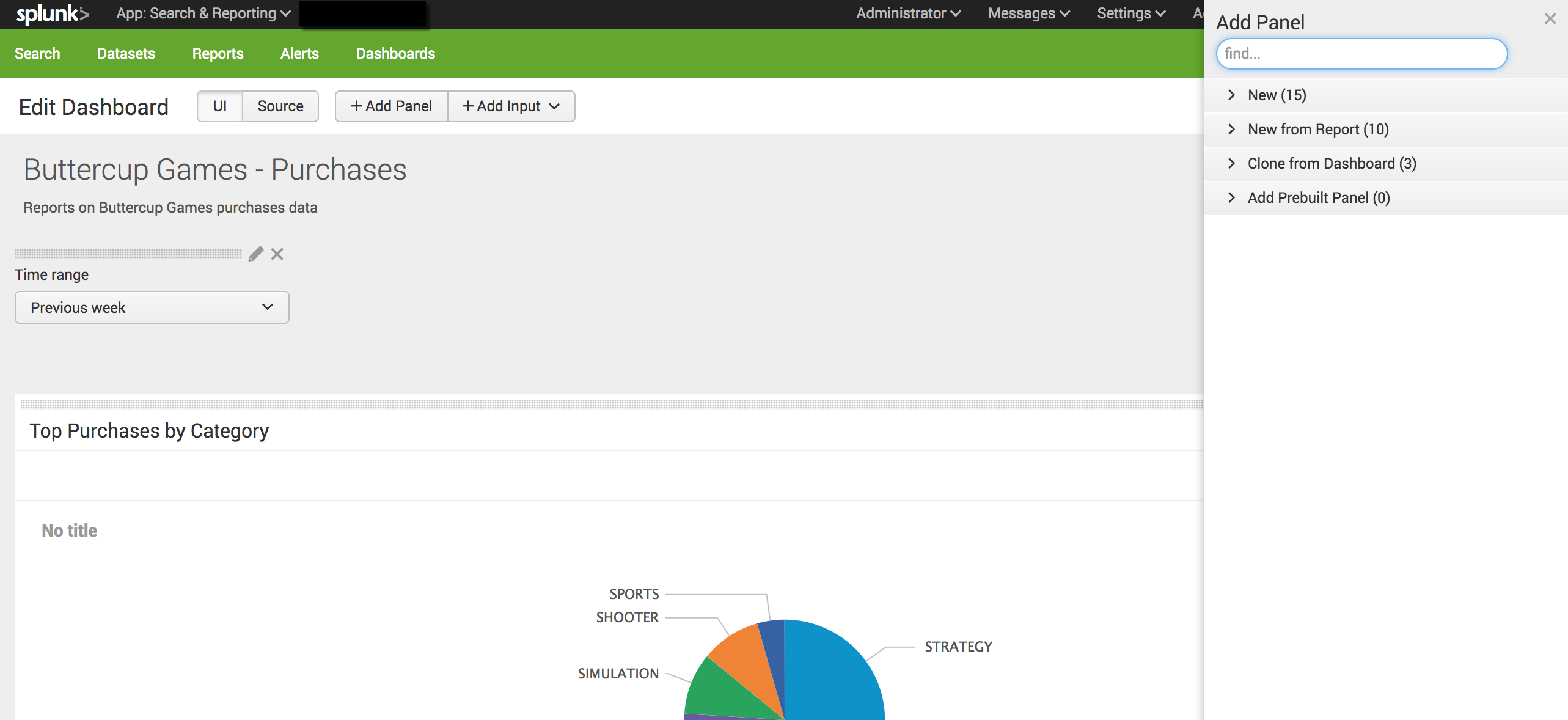Click the Add Panel icon button

[391, 105]
